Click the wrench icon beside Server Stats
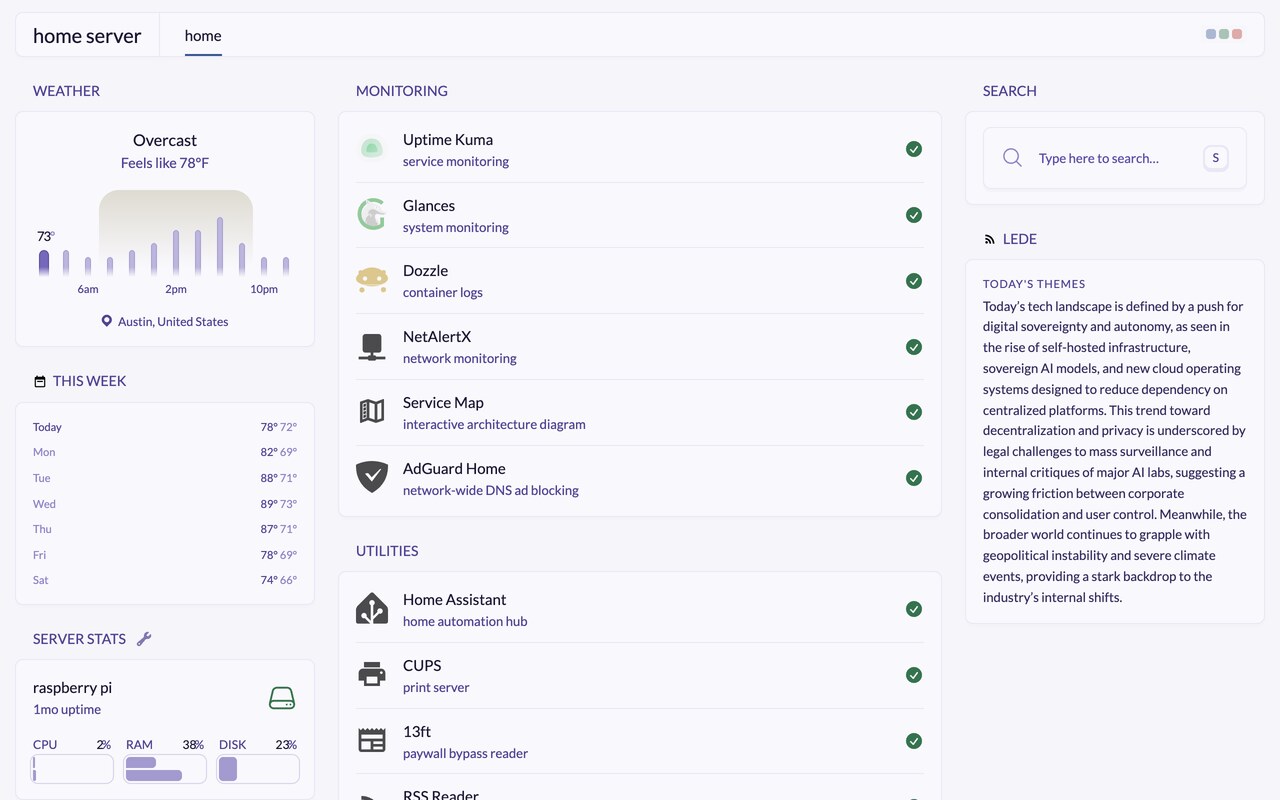This screenshot has height=800, width=1280. (144, 639)
